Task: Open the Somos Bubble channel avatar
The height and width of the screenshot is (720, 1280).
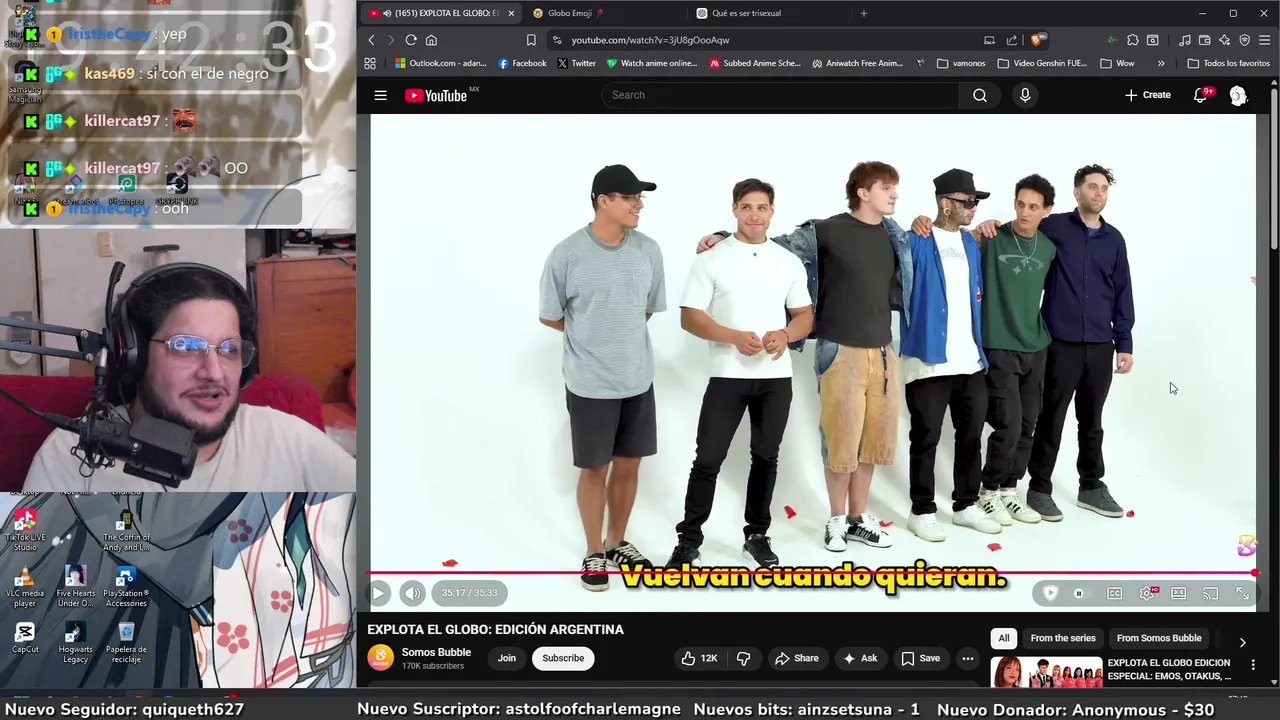Action: point(380,658)
